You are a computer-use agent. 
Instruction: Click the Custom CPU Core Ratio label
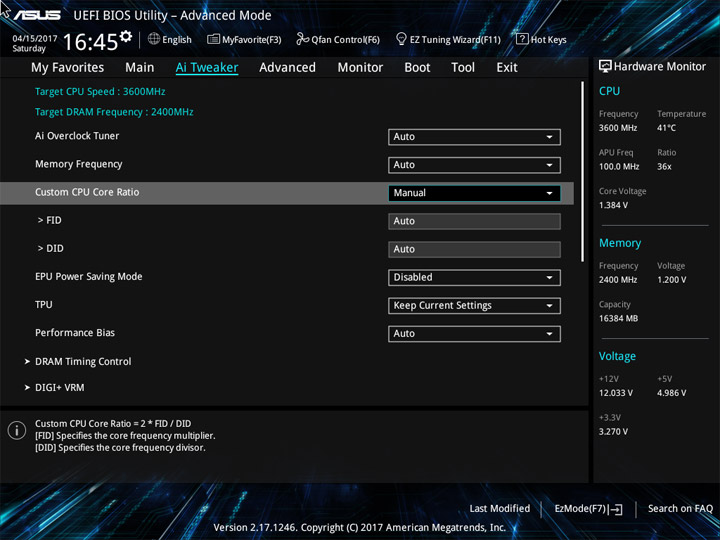87,192
